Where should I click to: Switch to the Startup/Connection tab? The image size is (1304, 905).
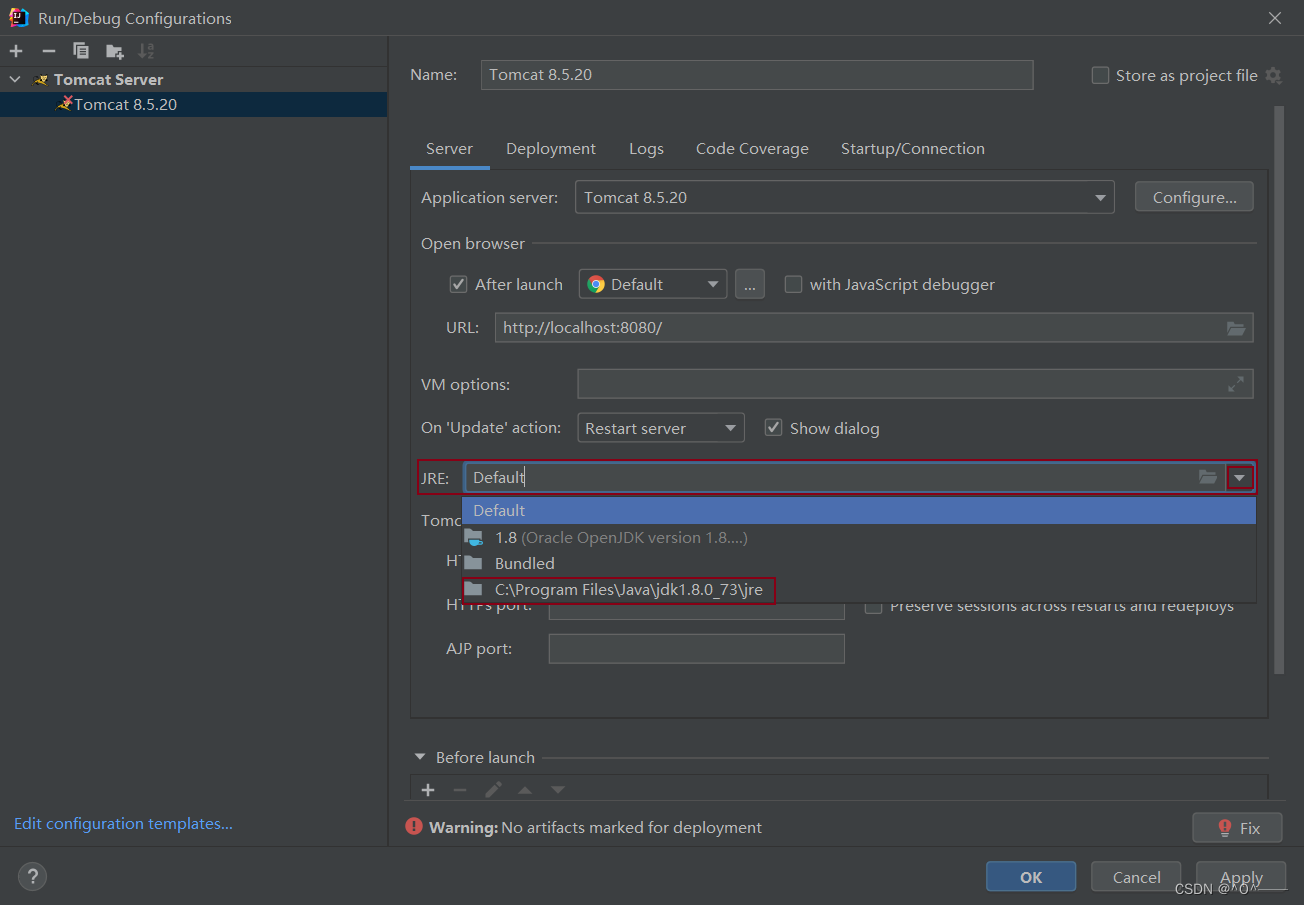point(912,149)
